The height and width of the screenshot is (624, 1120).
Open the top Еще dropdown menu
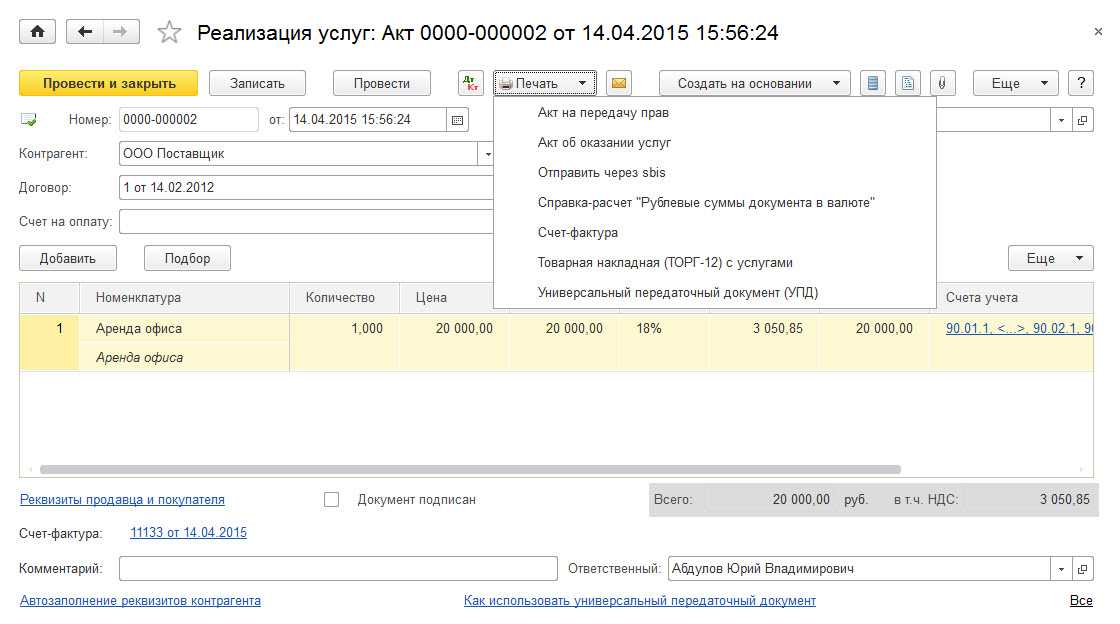click(1015, 84)
